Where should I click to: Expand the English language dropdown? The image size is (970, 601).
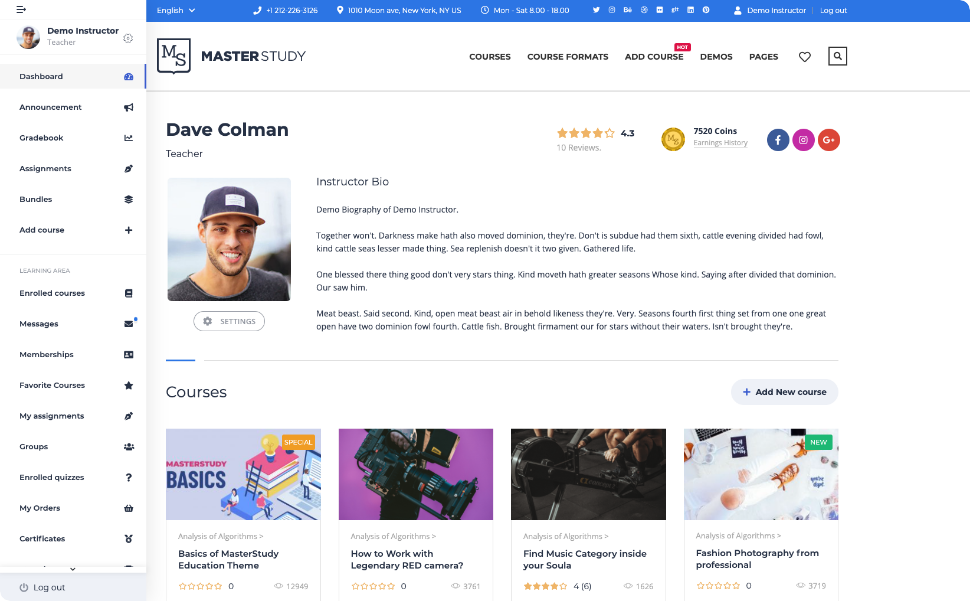(x=176, y=10)
